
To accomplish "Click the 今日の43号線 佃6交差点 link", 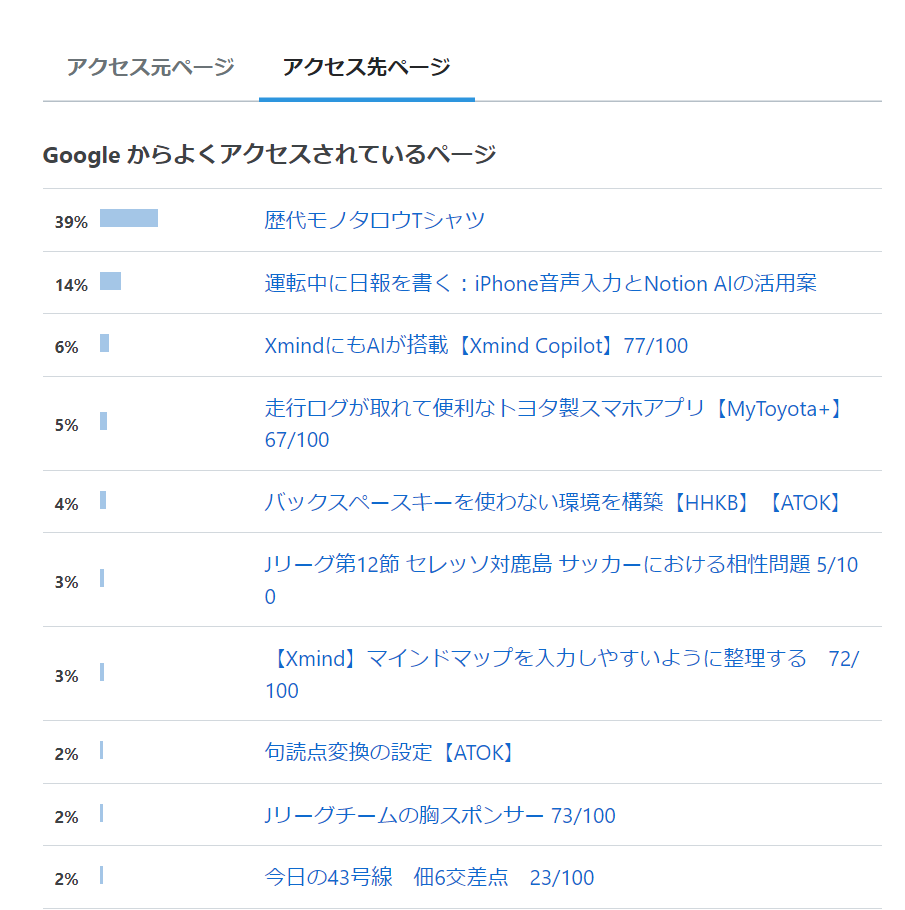I will 429,878.
